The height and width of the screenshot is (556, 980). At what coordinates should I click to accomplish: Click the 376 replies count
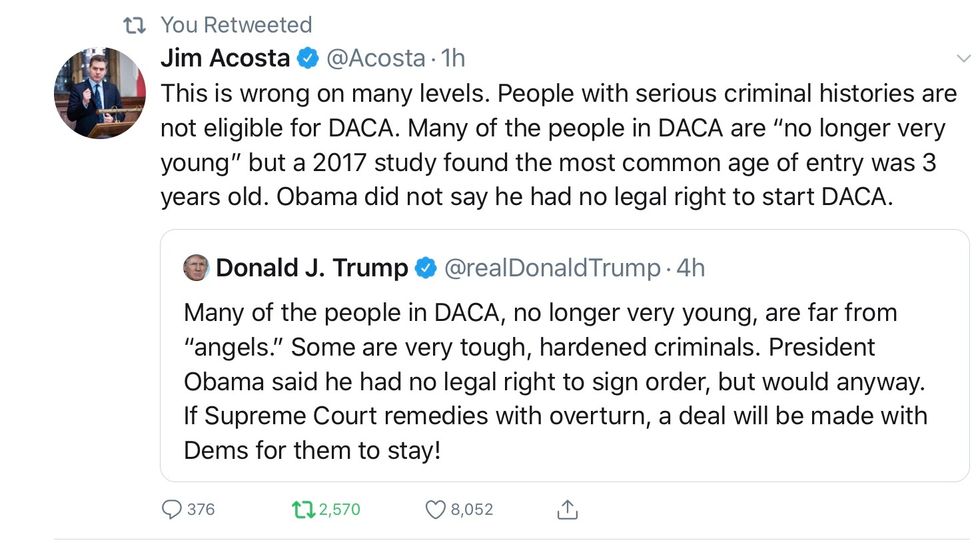click(201, 510)
